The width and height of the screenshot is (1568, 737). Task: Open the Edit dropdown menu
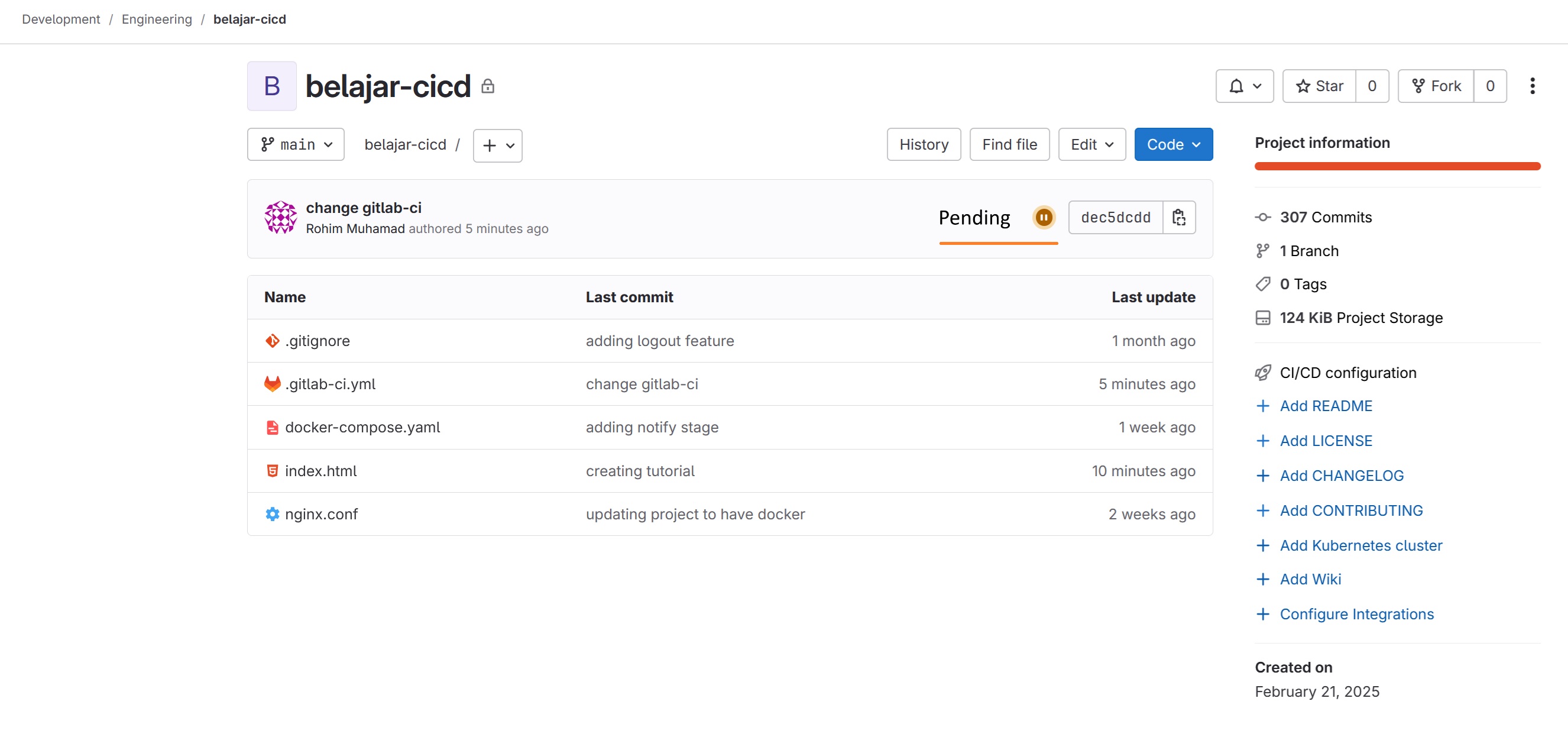(1091, 144)
